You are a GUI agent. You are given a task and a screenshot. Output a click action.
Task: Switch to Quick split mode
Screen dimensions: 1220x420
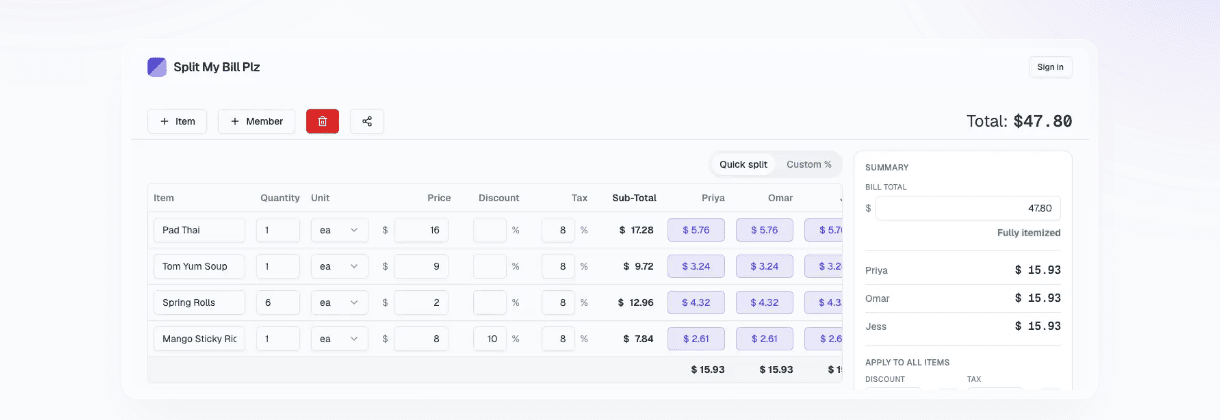(743, 164)
